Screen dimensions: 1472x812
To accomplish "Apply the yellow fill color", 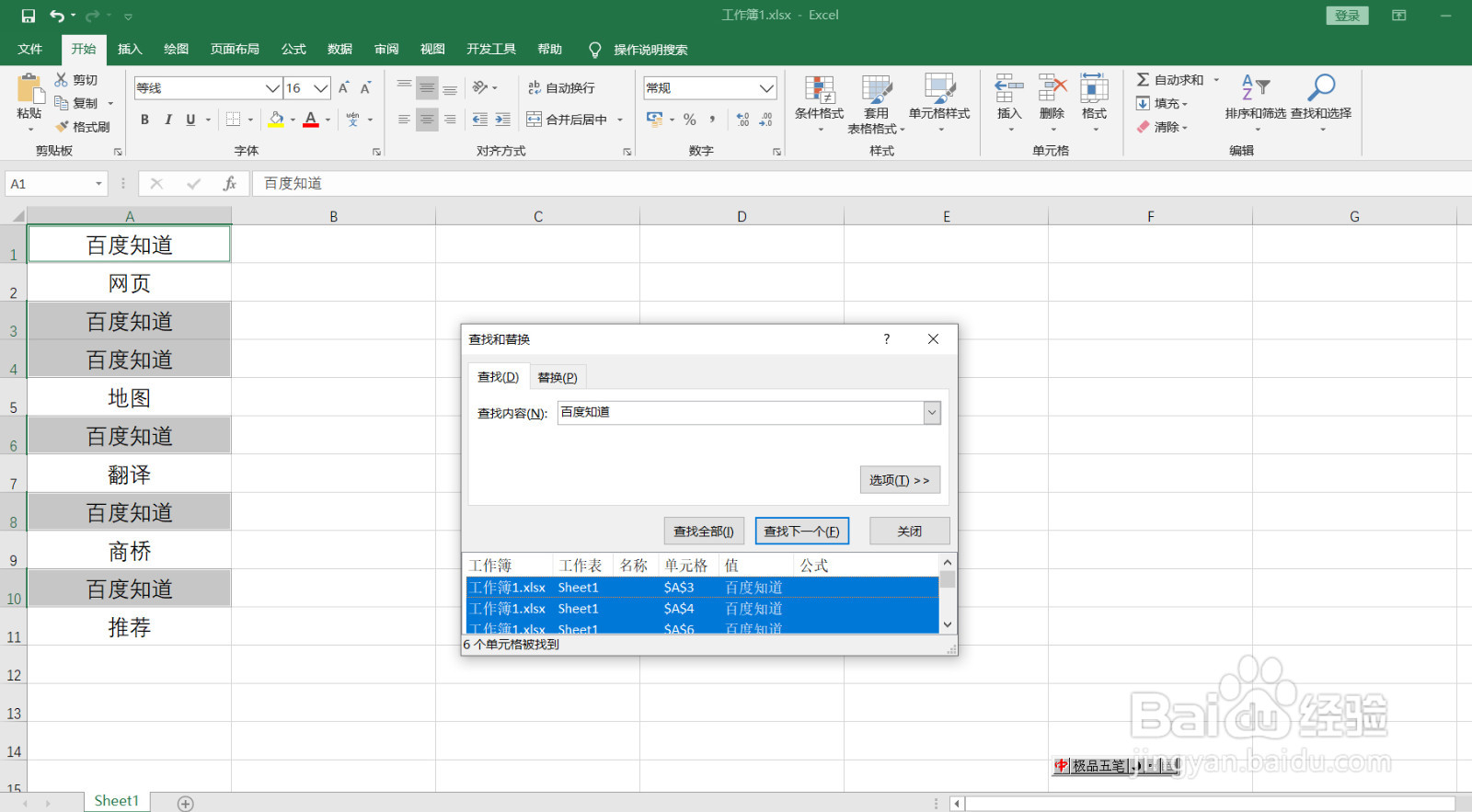I will point(276,120).
